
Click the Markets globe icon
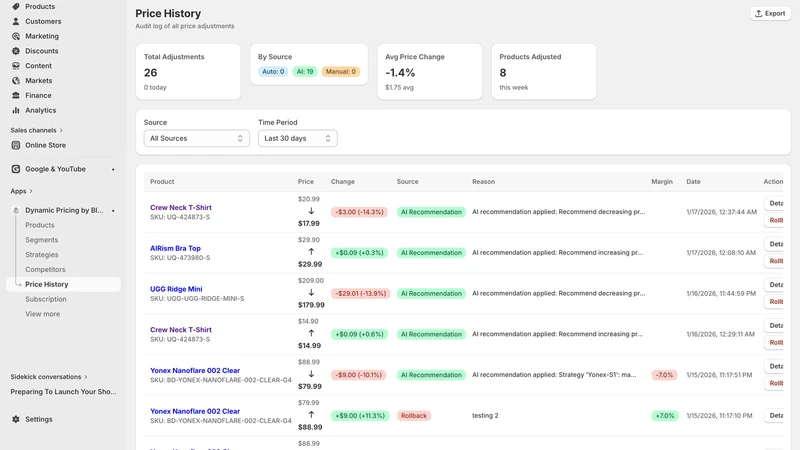pos(16,81)
